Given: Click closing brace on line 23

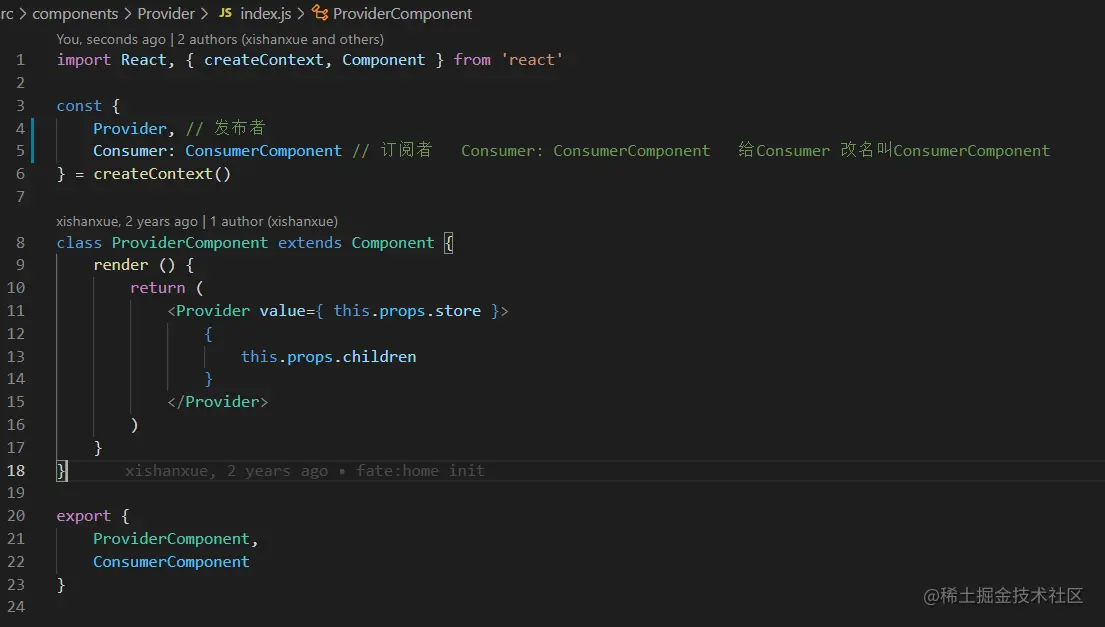Looking at the screenshot, I should coord(61,585).
